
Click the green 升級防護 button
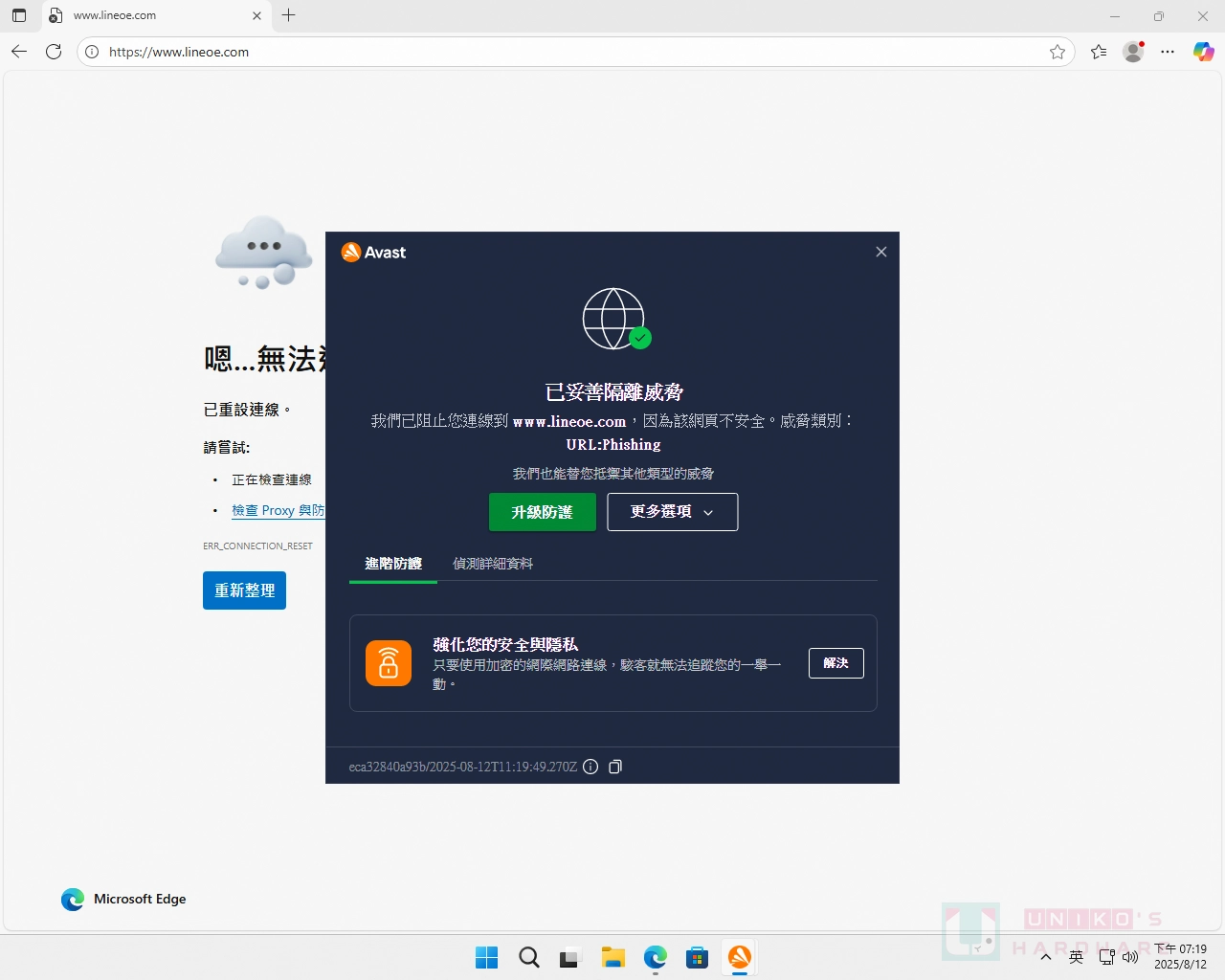click(542, 512)
